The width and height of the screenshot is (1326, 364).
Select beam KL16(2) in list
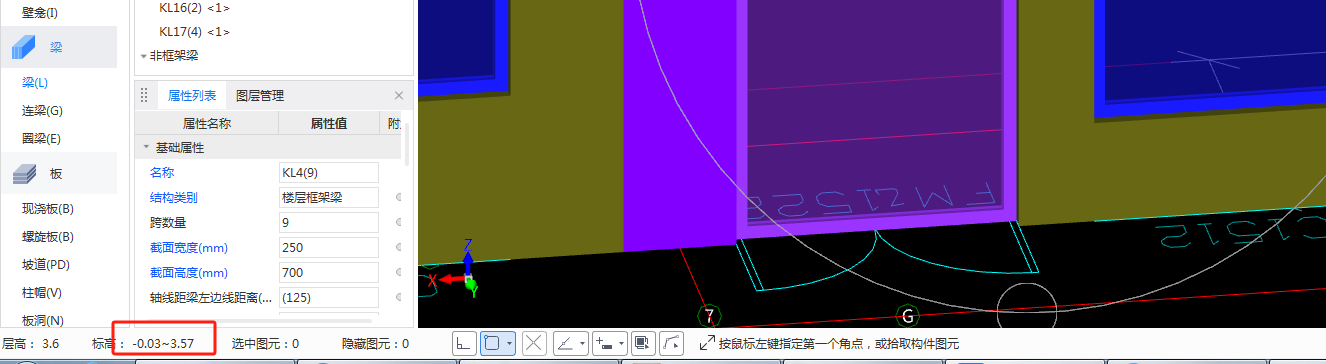(x=194, y=8)
